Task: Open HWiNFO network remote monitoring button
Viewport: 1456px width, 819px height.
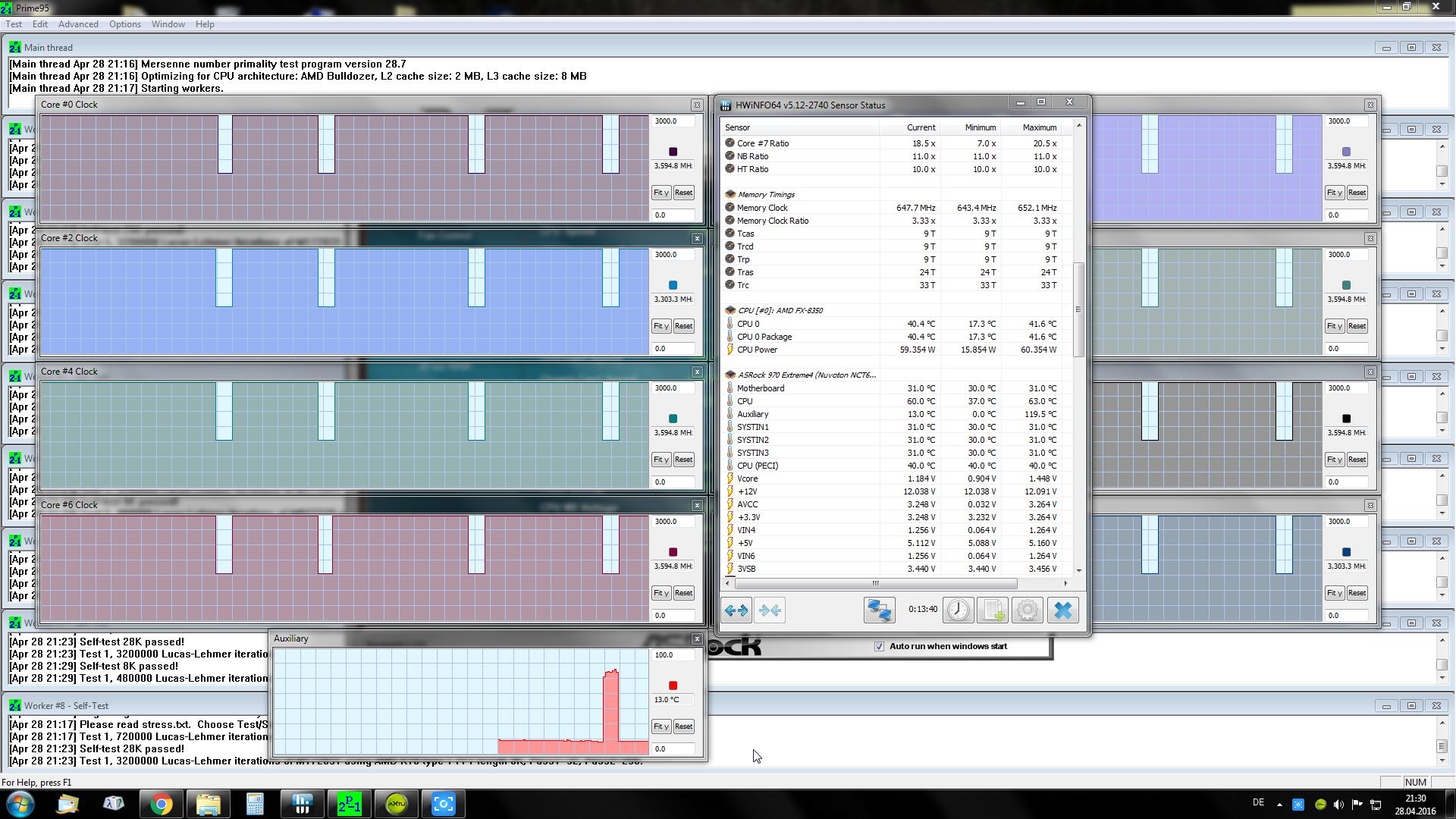Action: [879, 610]
